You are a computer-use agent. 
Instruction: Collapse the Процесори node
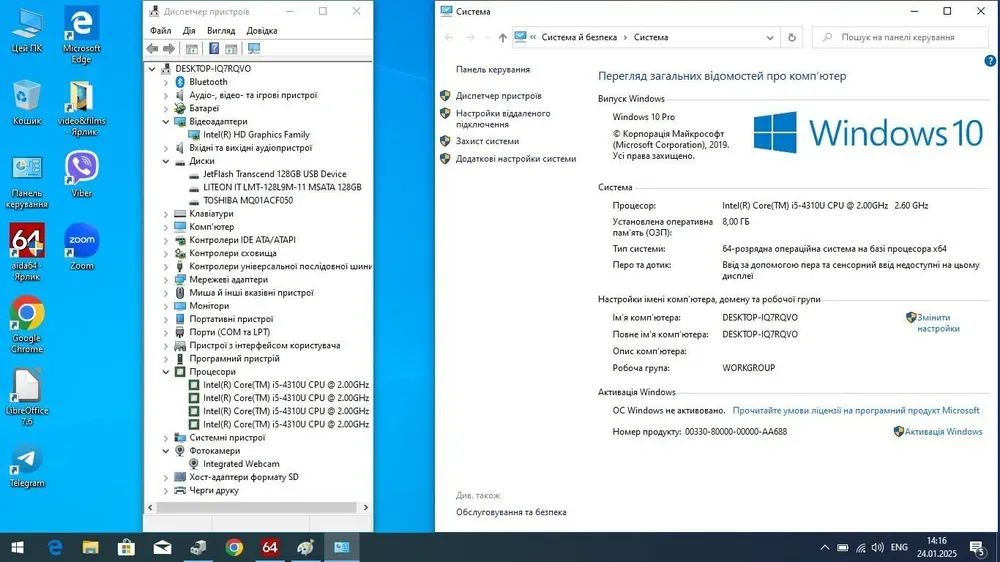click(x=167, y=372)
